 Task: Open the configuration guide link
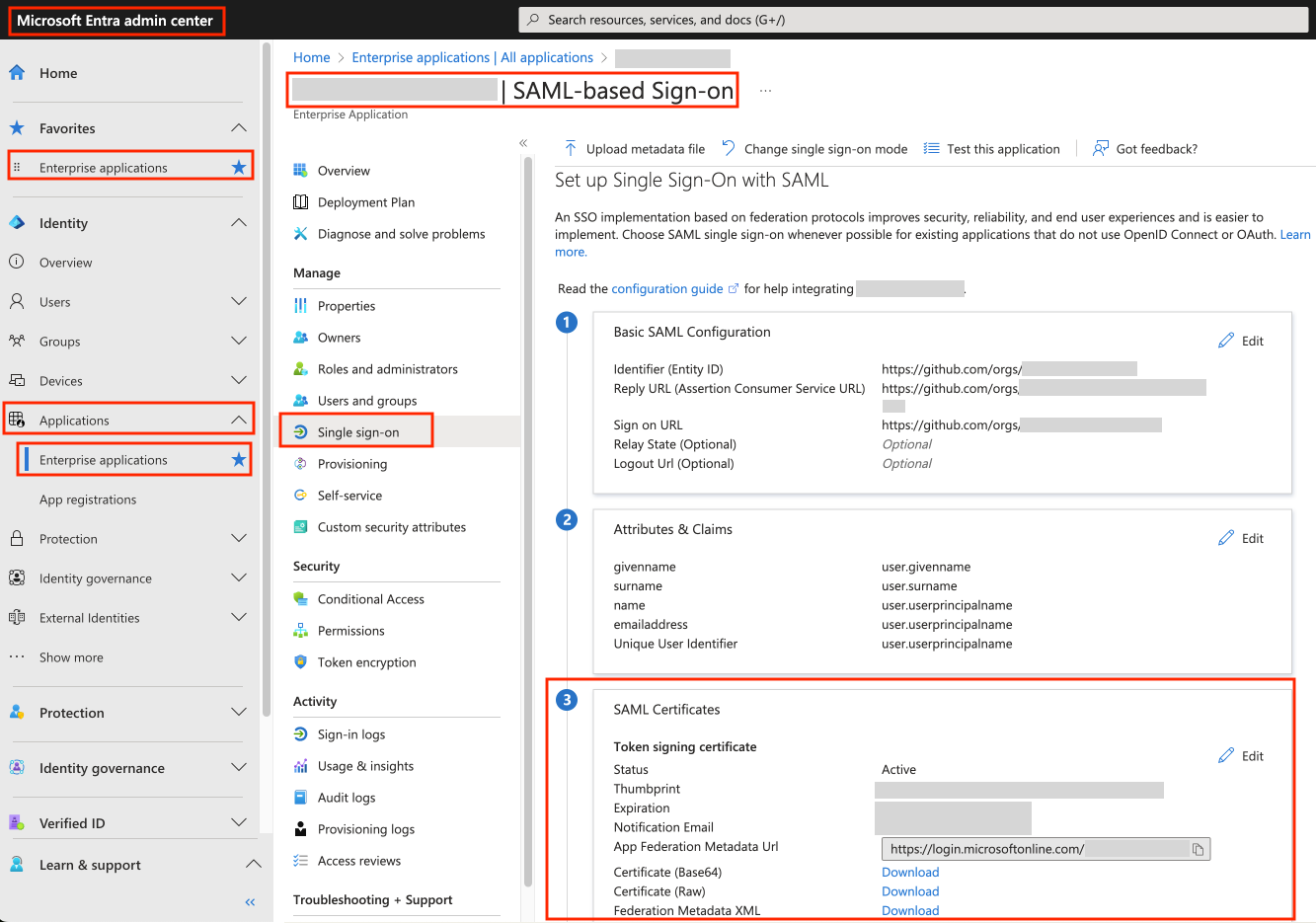coord(667,288)
